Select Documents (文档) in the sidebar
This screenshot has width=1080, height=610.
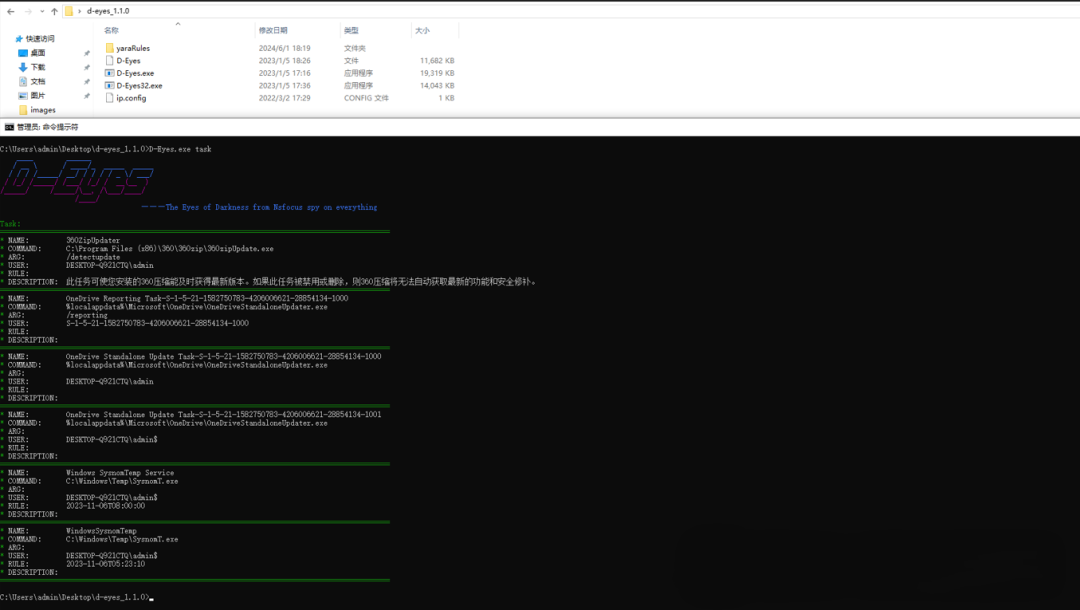(38, 81)
